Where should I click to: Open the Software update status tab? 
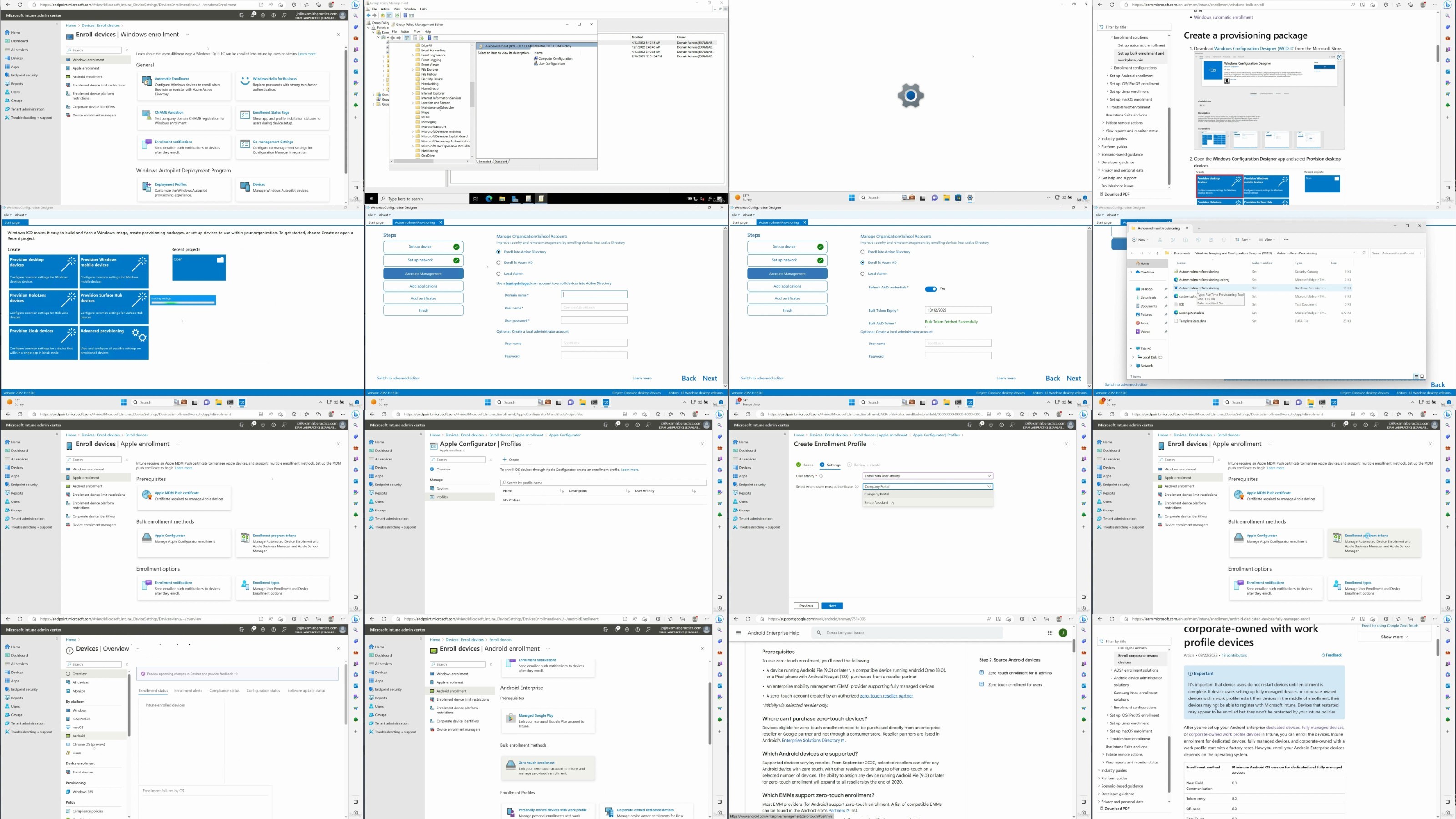click(x=306, y=690)
